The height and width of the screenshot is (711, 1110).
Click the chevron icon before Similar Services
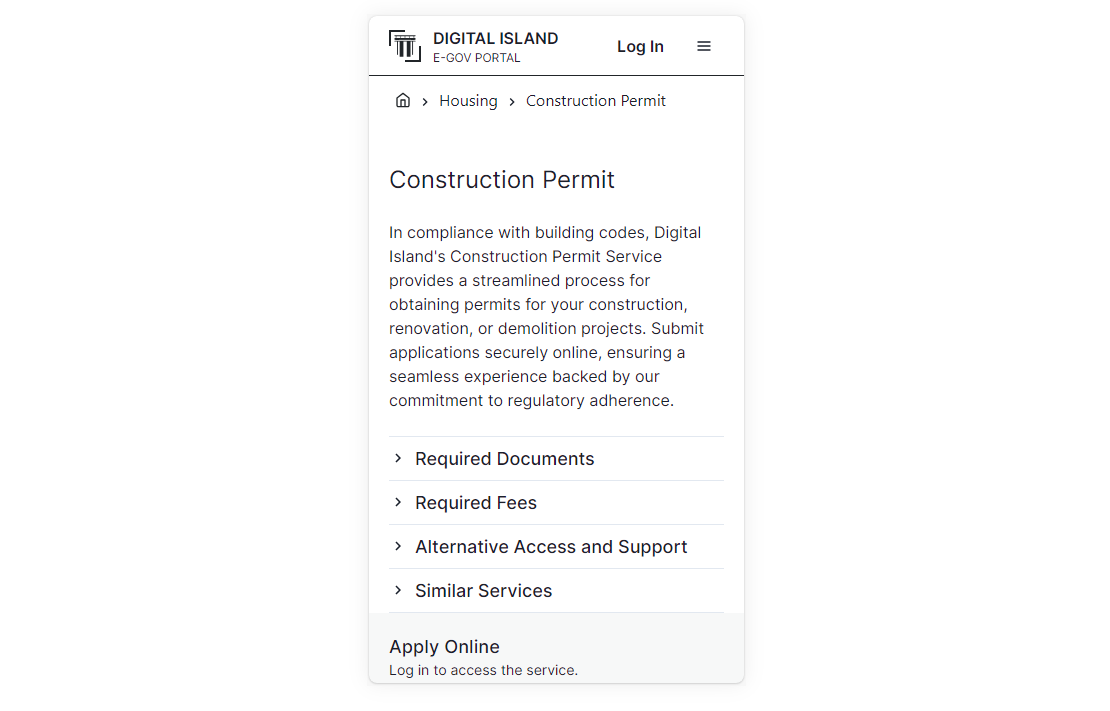coord(398,590)
